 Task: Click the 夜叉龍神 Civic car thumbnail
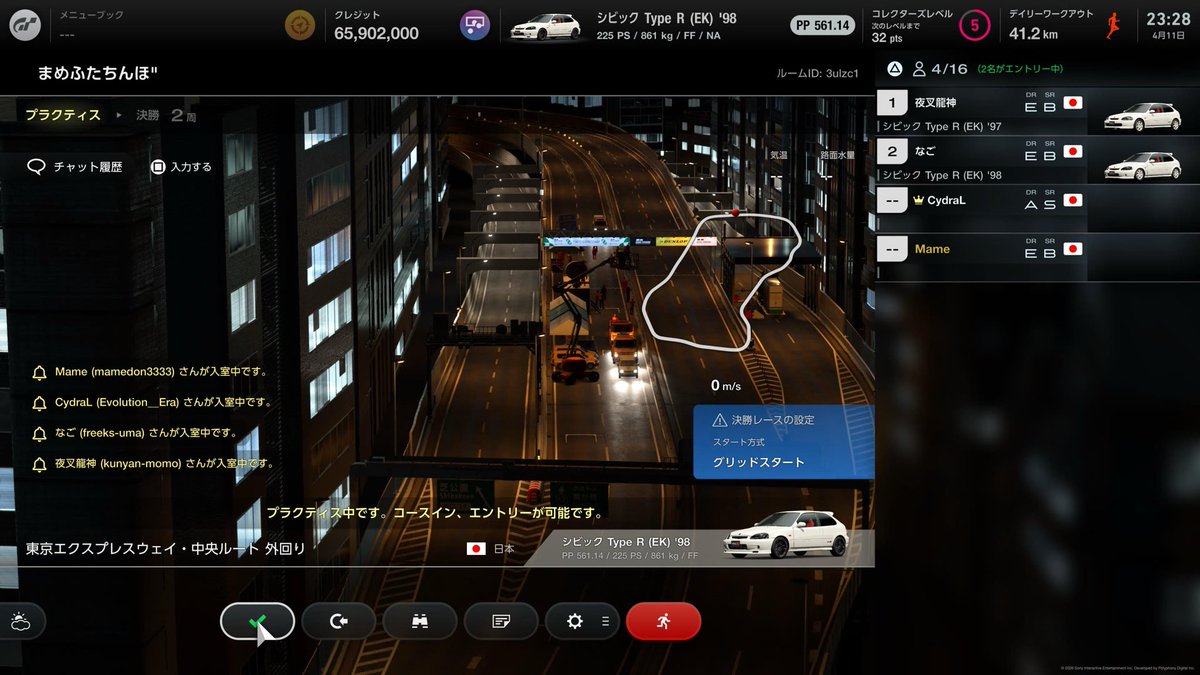coord(1142,116)
